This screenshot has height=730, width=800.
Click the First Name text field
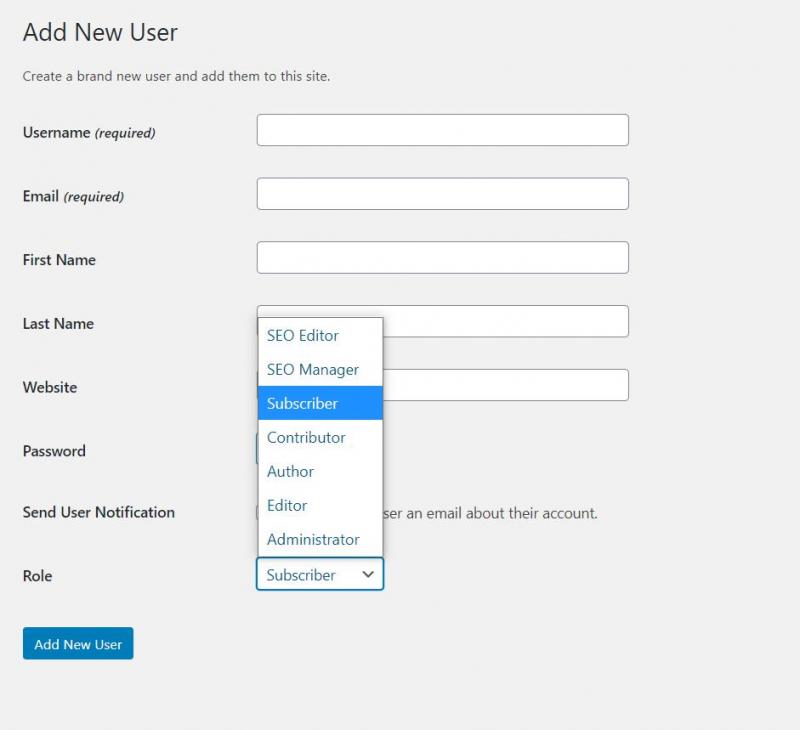[442, 258]
